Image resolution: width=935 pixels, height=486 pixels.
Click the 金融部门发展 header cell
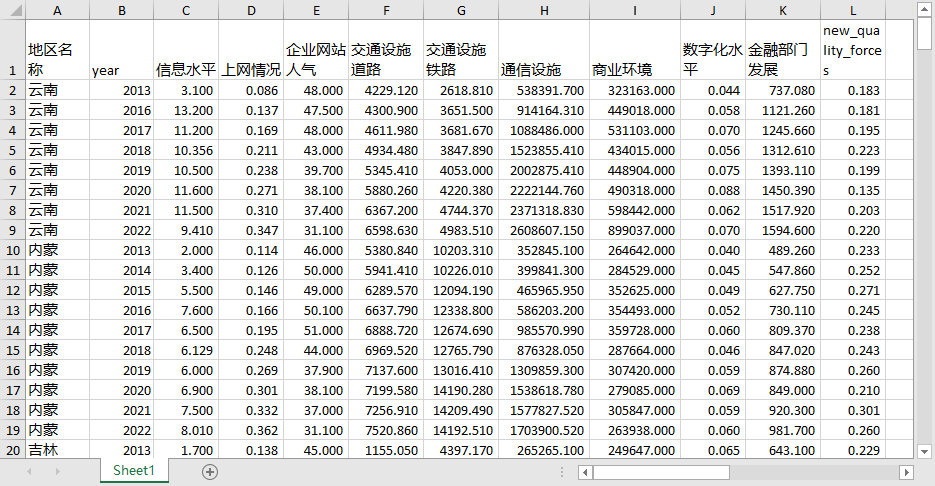(783, 49)
